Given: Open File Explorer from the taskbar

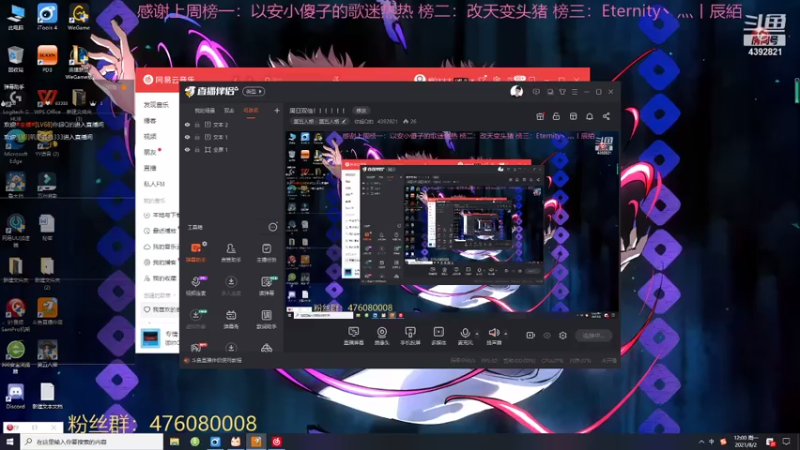Looking at the screenshot, I should (x=174, y=441).
